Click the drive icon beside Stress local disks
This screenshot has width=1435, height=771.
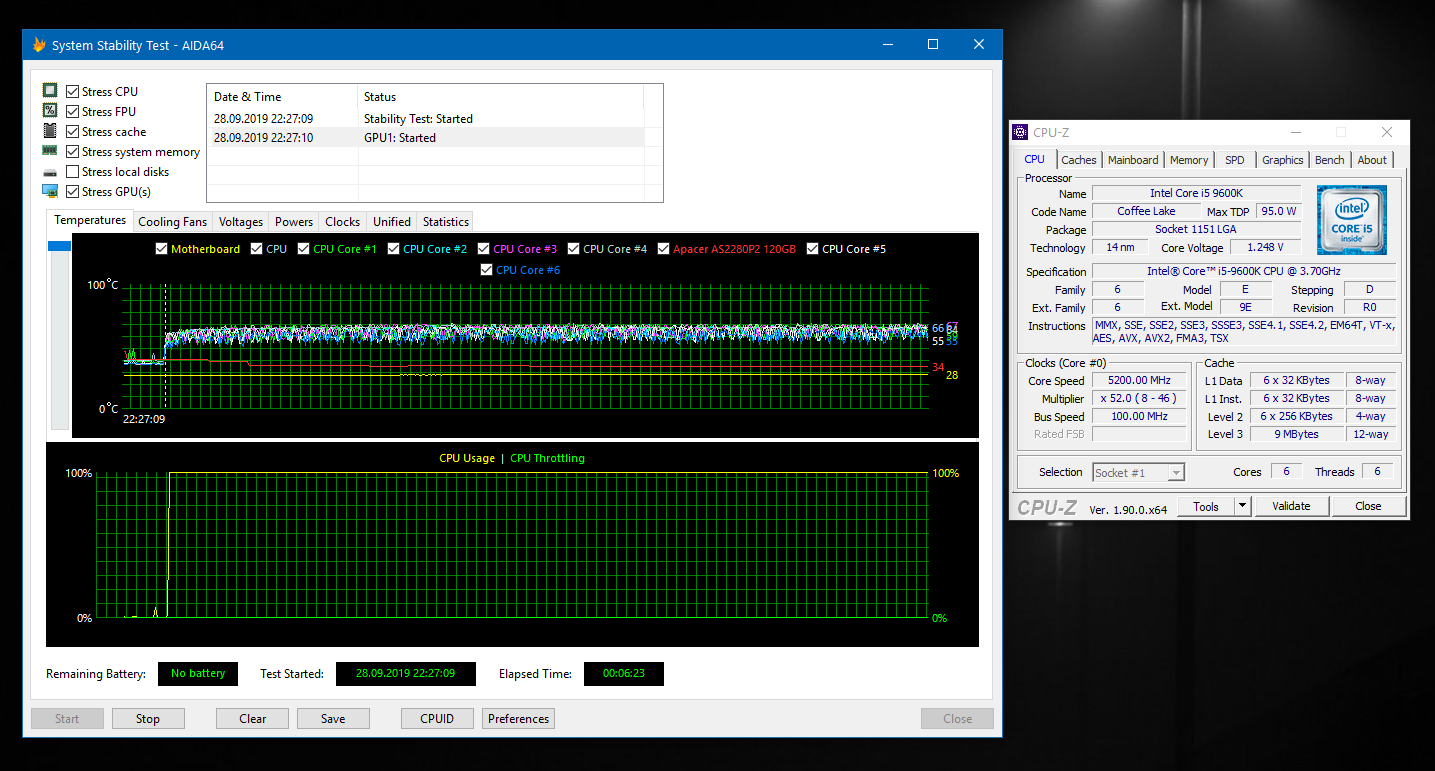click(x=50, y=172)
